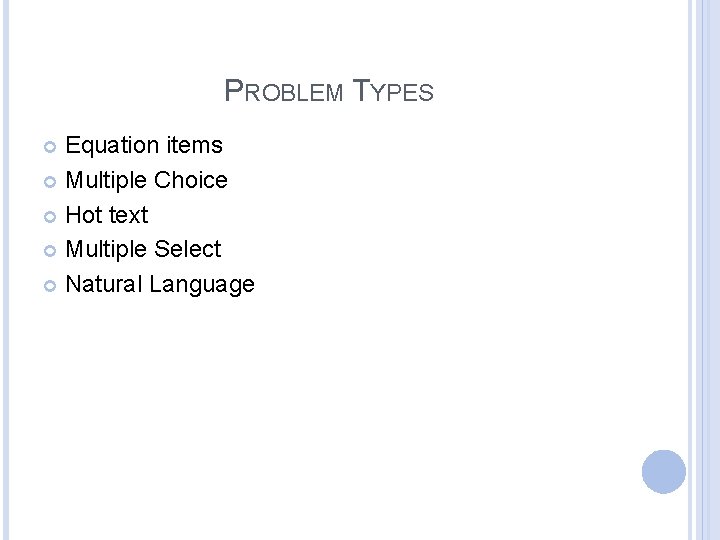Viewport: 720px width, 540px height.
Task: Click the word Select in fourth bullet
Action: 187,249
